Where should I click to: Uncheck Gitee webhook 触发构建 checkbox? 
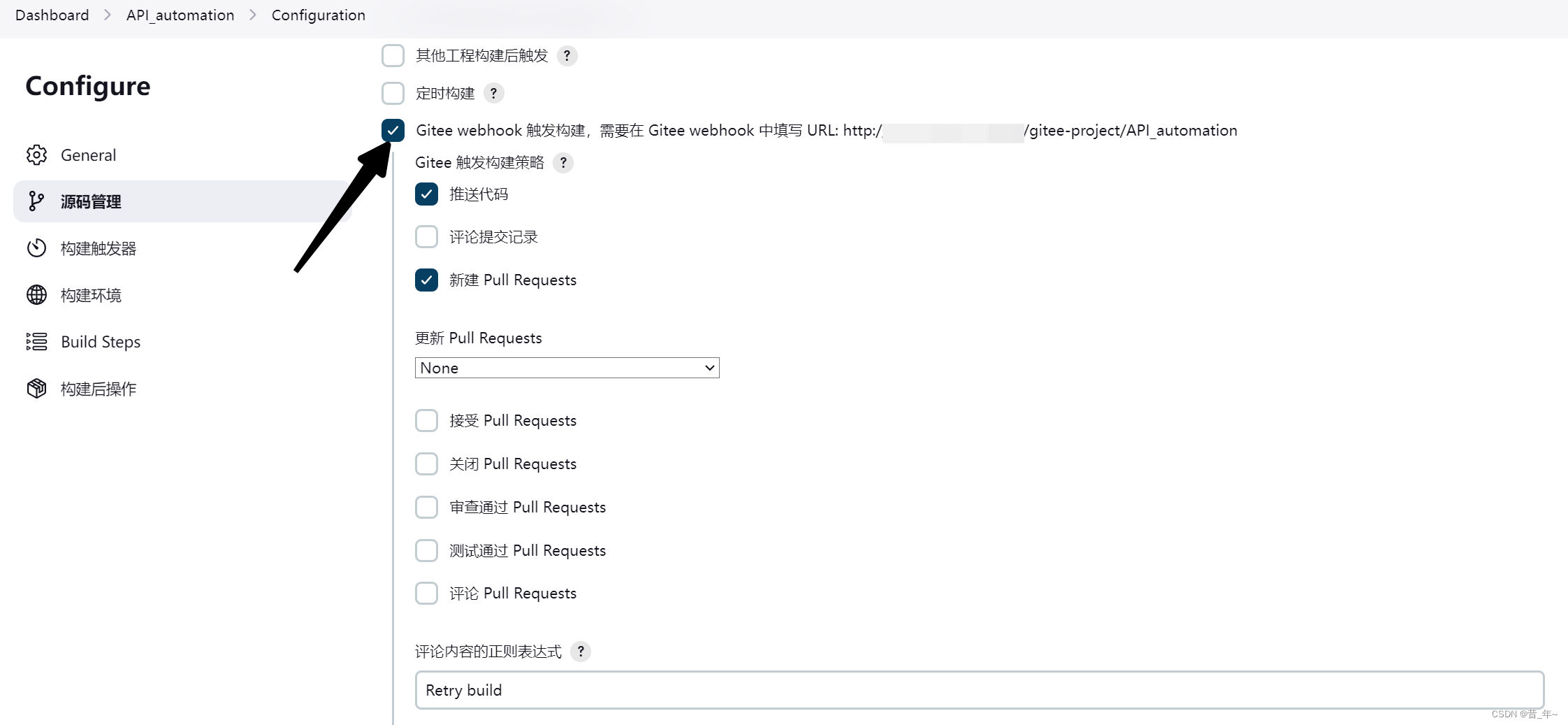(393, 130)
